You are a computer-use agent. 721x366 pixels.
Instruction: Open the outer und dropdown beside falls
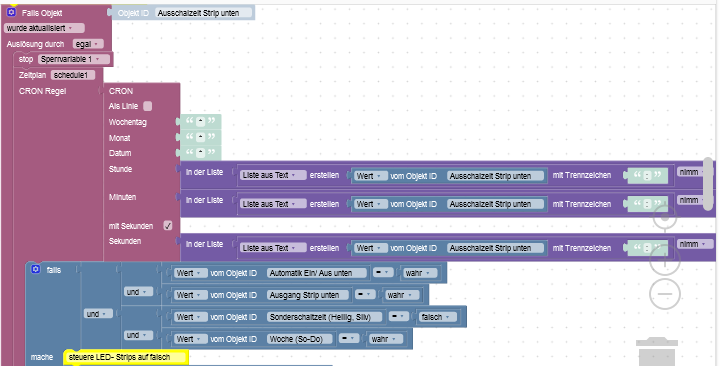[98, 314]
